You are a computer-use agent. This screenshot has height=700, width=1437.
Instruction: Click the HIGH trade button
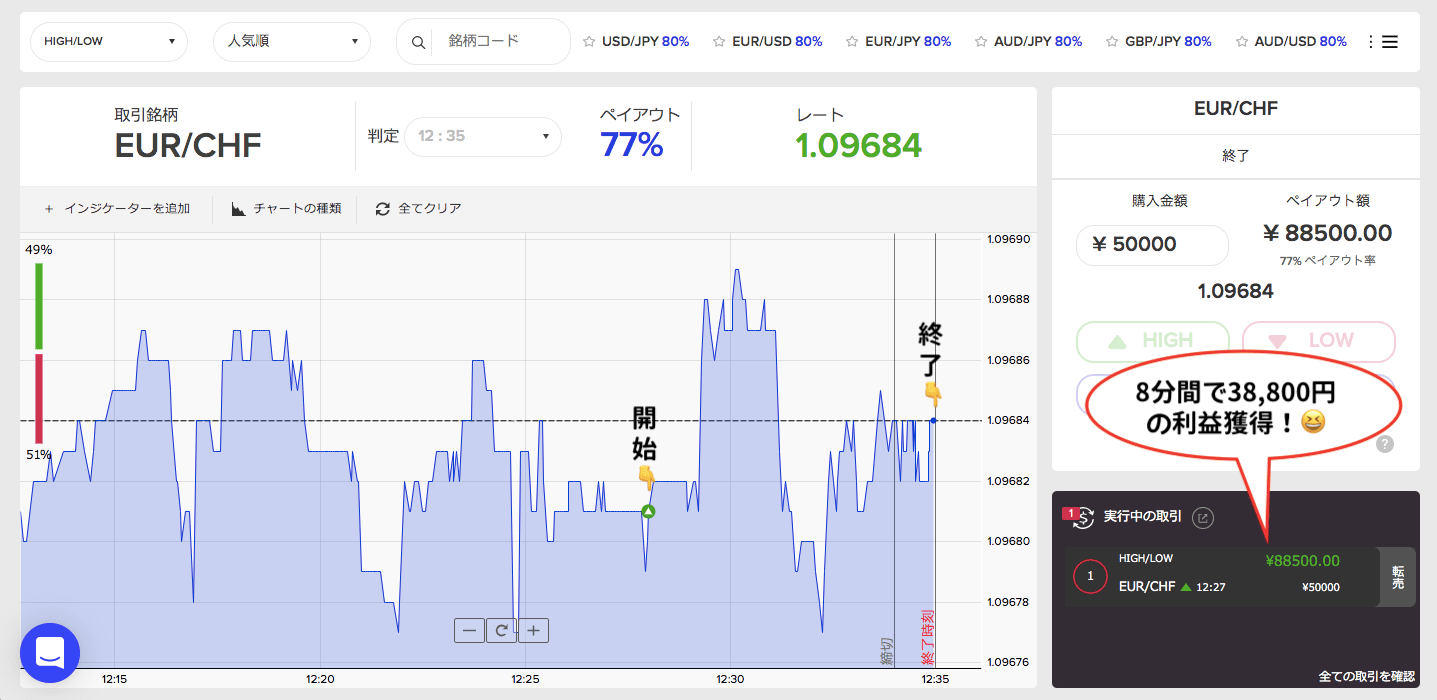(1152, 341)
